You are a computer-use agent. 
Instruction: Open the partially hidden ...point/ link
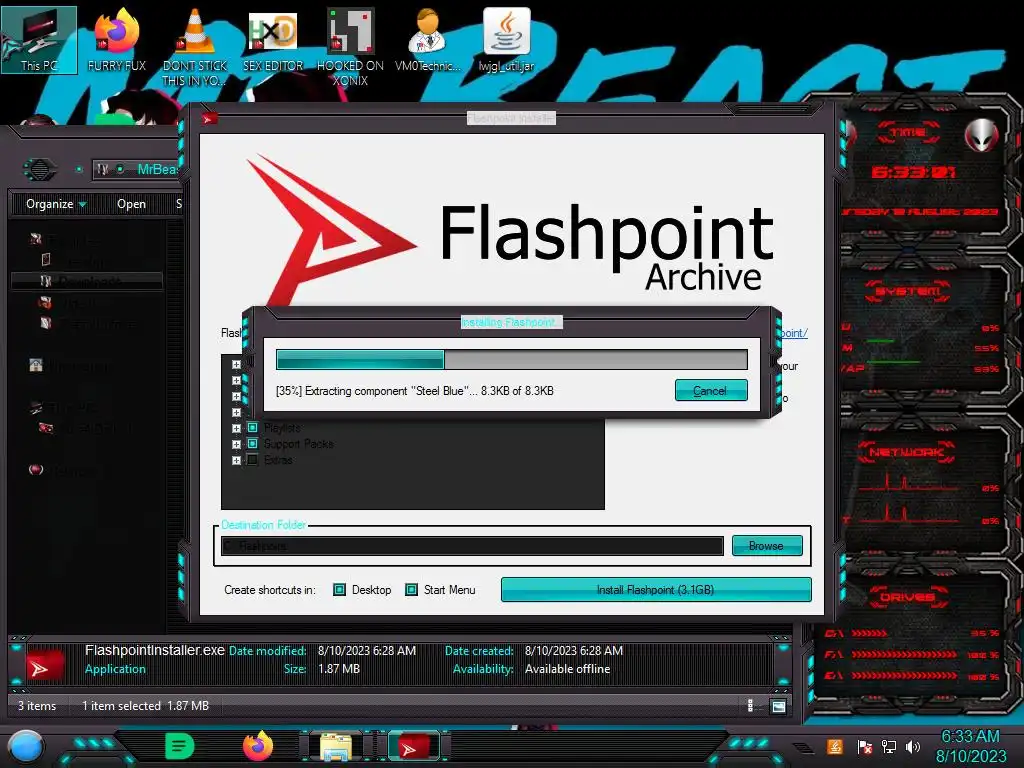tap(793, 333)
